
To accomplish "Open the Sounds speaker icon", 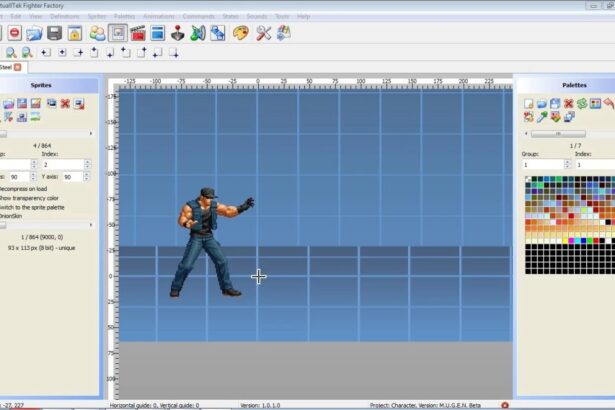I will (198, 33).
